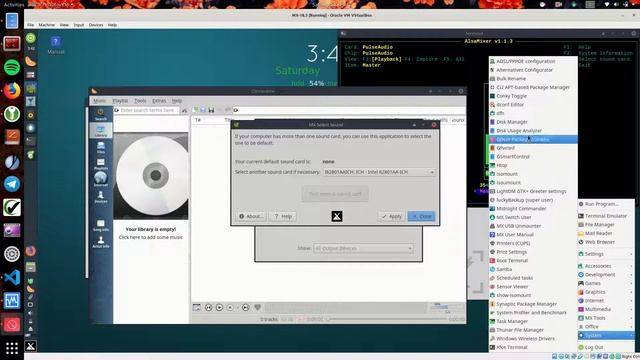
Task: Click previous track button in Clementine
Action: pyautogui.click(x=208, y=307)
